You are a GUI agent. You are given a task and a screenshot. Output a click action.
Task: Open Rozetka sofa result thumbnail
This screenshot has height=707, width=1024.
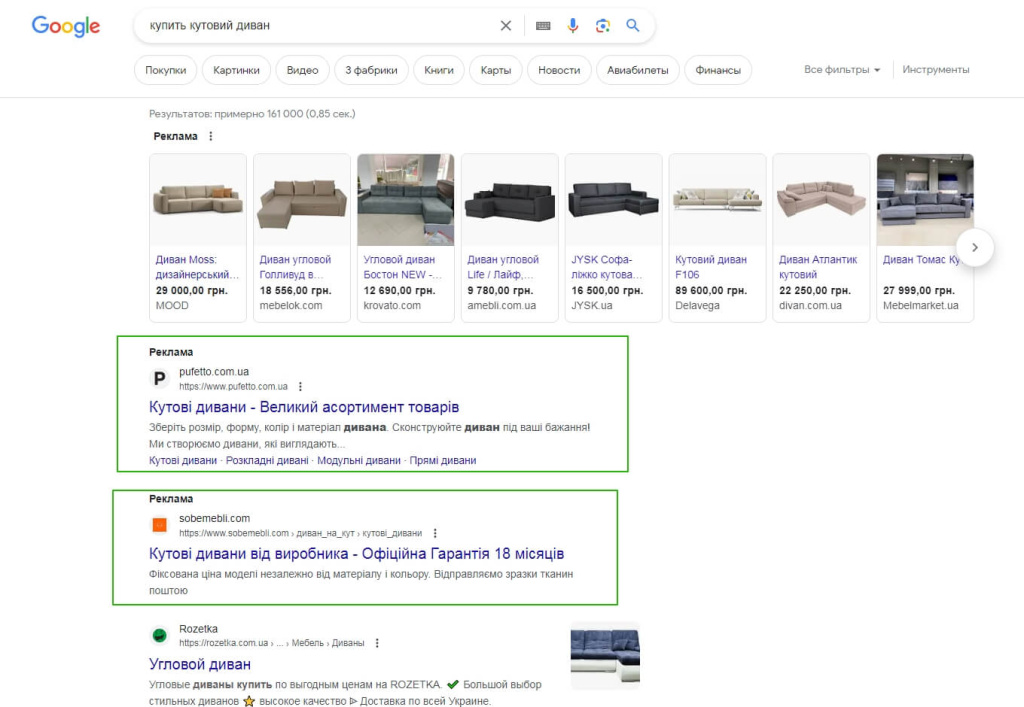605,656
